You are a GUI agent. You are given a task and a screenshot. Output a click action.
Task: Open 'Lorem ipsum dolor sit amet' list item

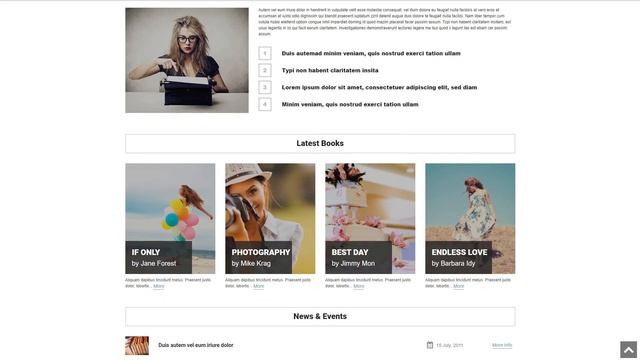coord(379,87)
